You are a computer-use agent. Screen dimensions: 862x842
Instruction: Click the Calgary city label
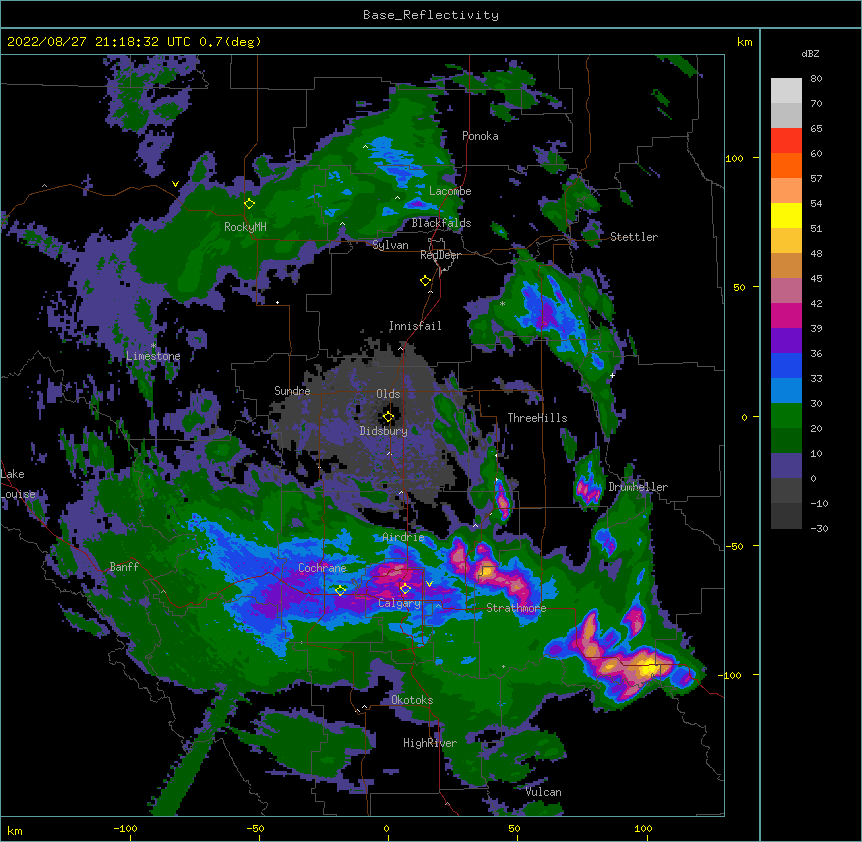click(x=399, y=603)
